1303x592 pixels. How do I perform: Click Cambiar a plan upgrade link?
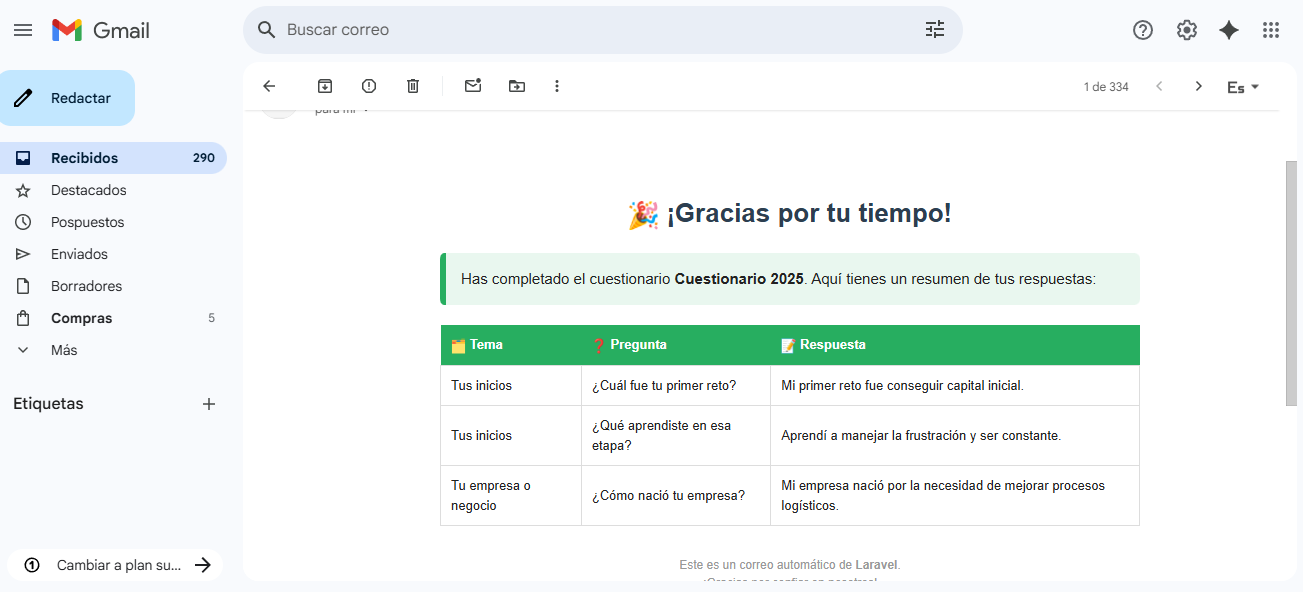[118, 565]
